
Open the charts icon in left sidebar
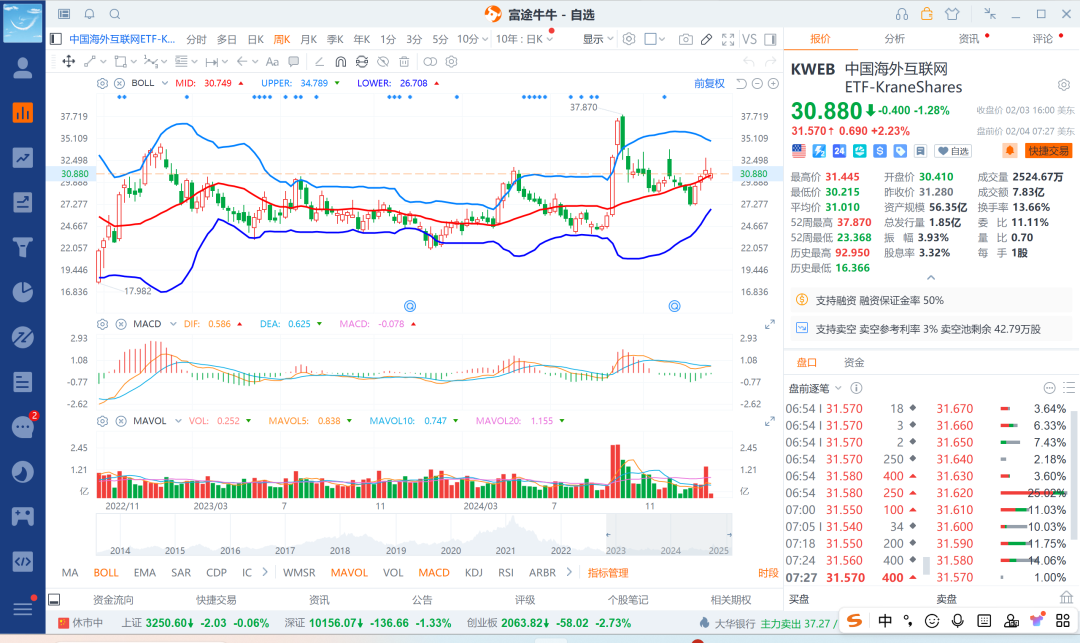point(23,112)
